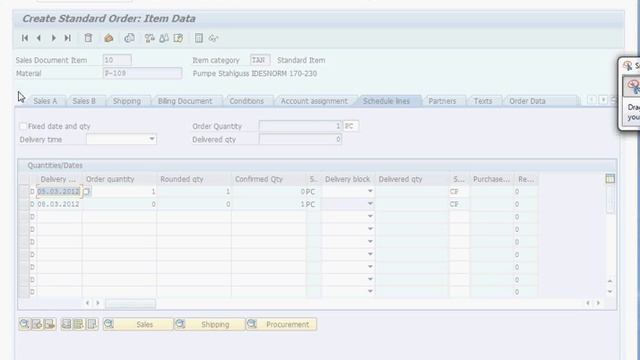Select the Schedule lines tab
This screenshot has width=640, height=360.
386,101
